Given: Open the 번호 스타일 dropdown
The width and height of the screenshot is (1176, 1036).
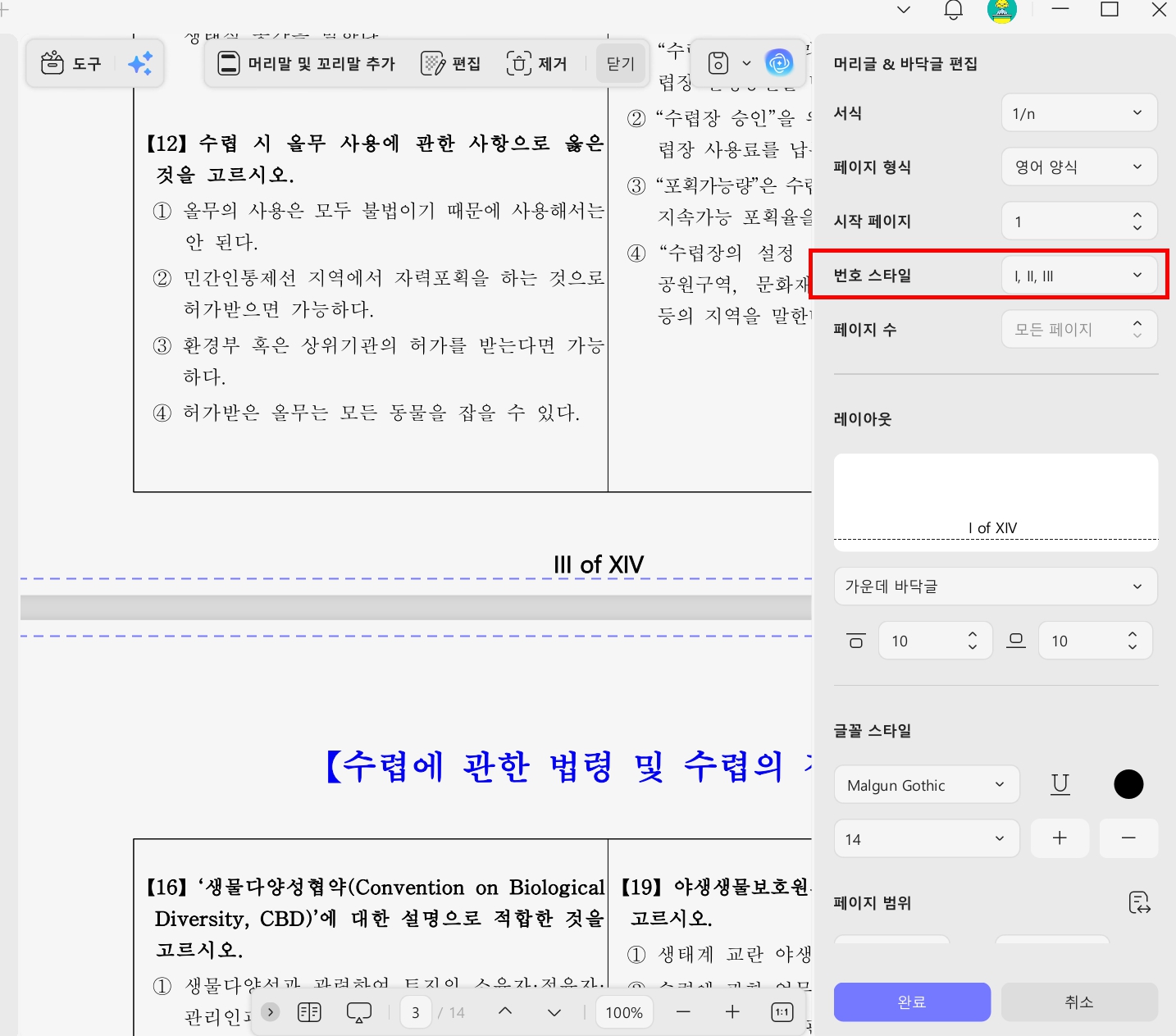Looking at the screenshot, I should (1078, 275).
